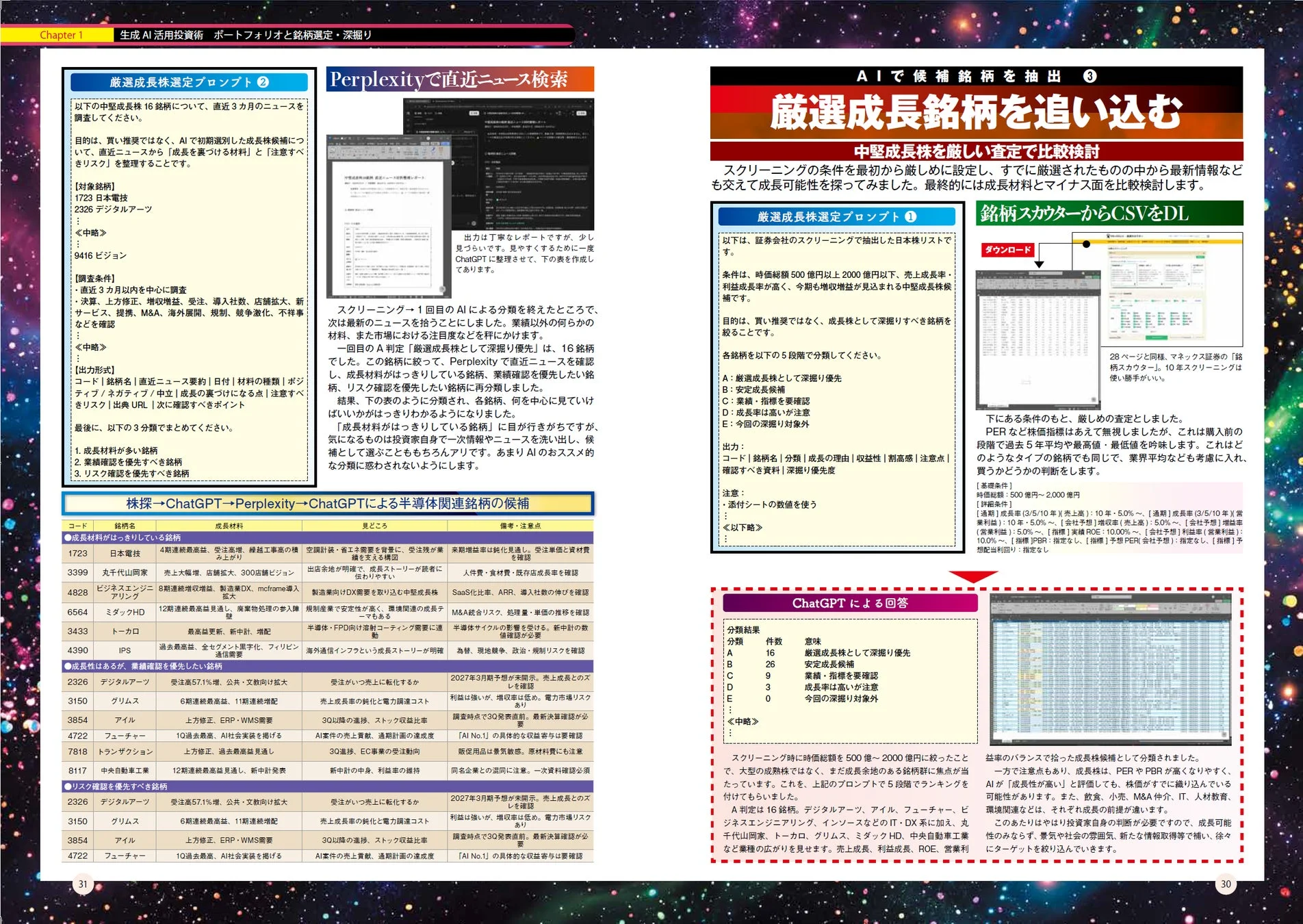This screenshot has width=1303, height=924.
Task: Click red subtitle "中堅成長株を厳しい査定で比較検討"
Action: point(977,151)
